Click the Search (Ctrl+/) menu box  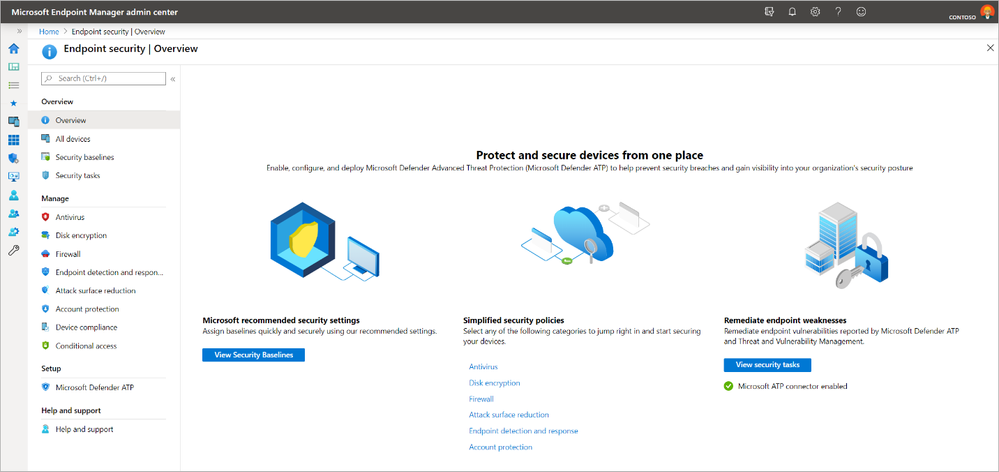pos(103,78)
